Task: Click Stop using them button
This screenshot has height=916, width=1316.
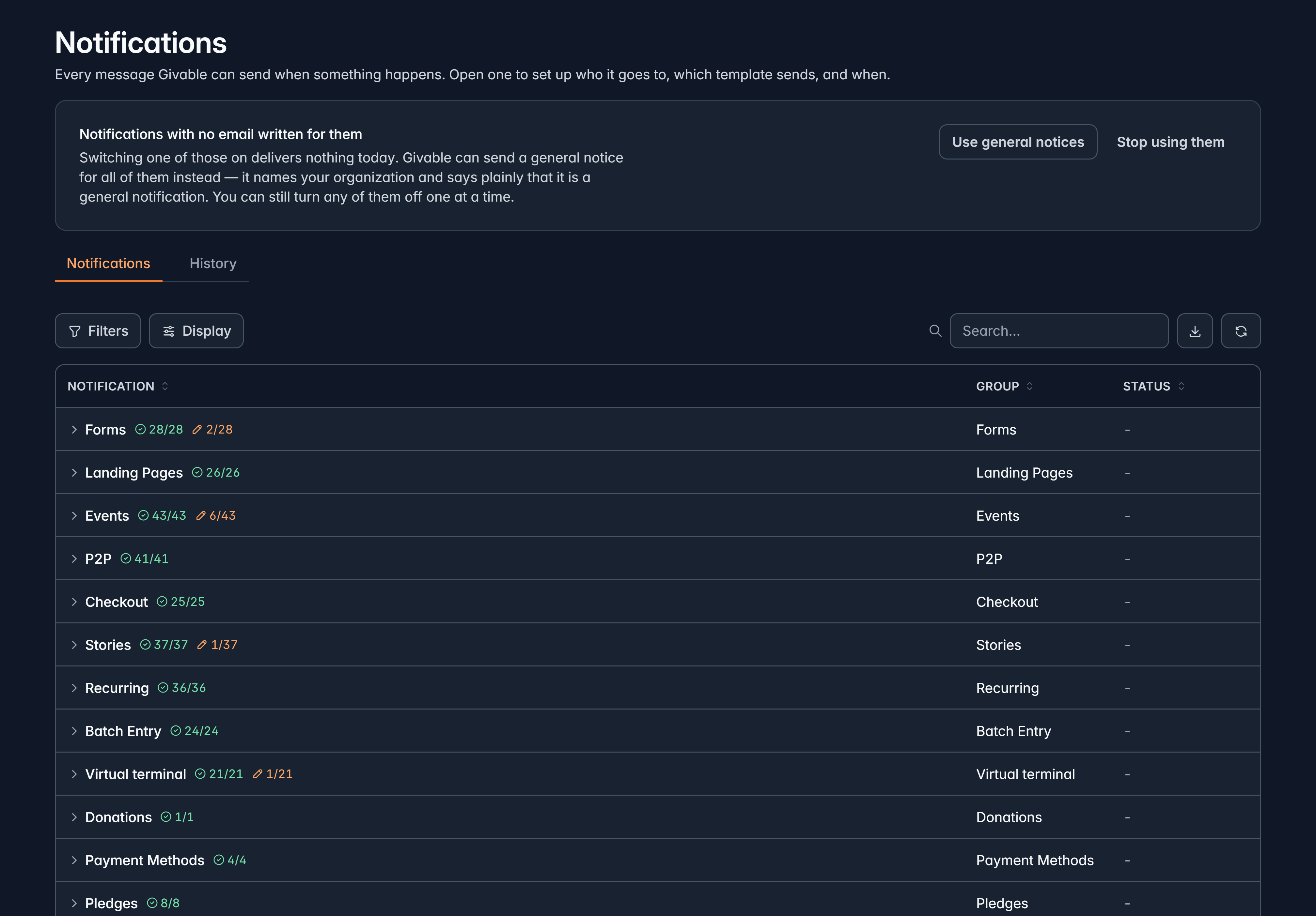Action: 1170,142
